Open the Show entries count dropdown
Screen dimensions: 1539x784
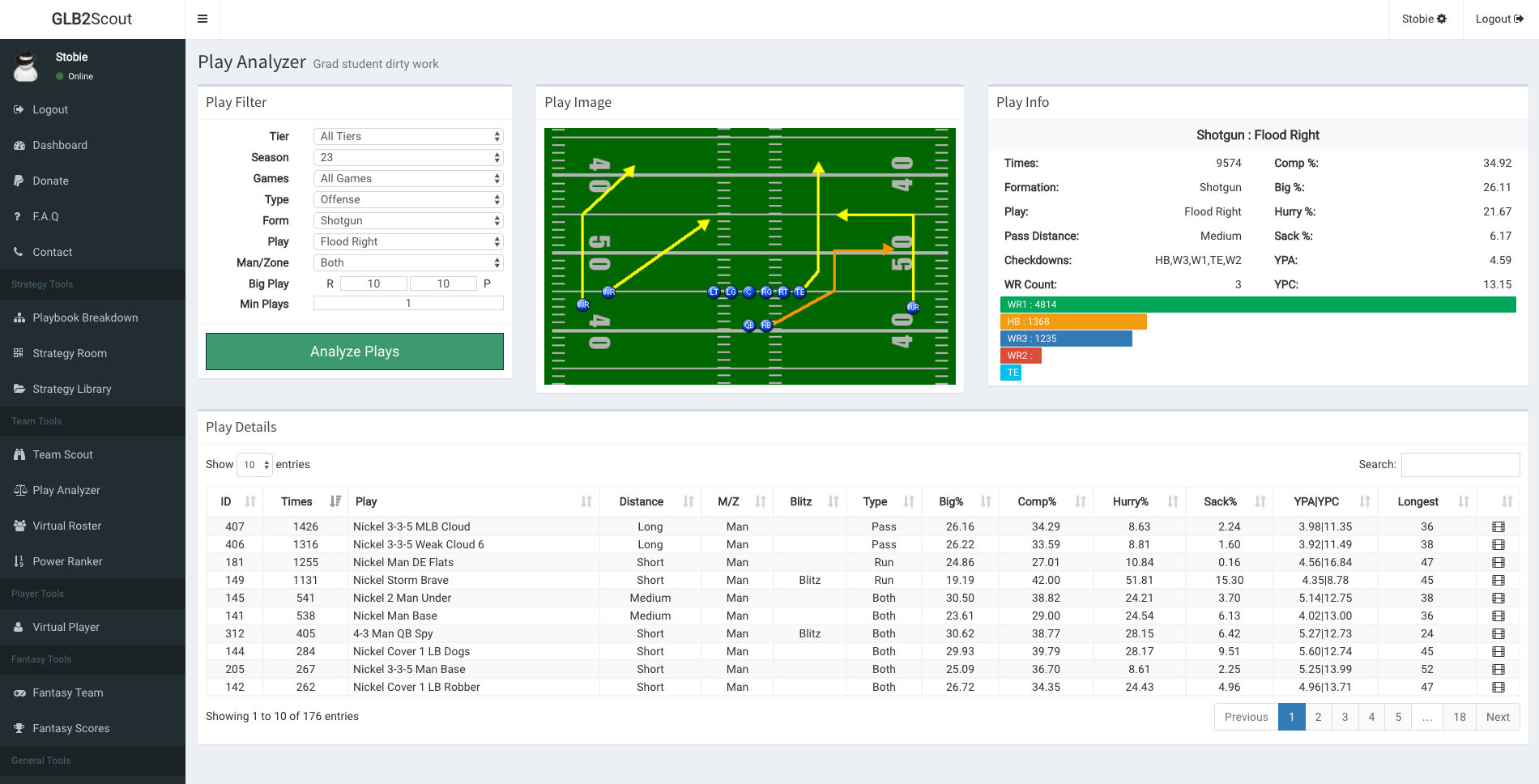(x=255, y=465)
